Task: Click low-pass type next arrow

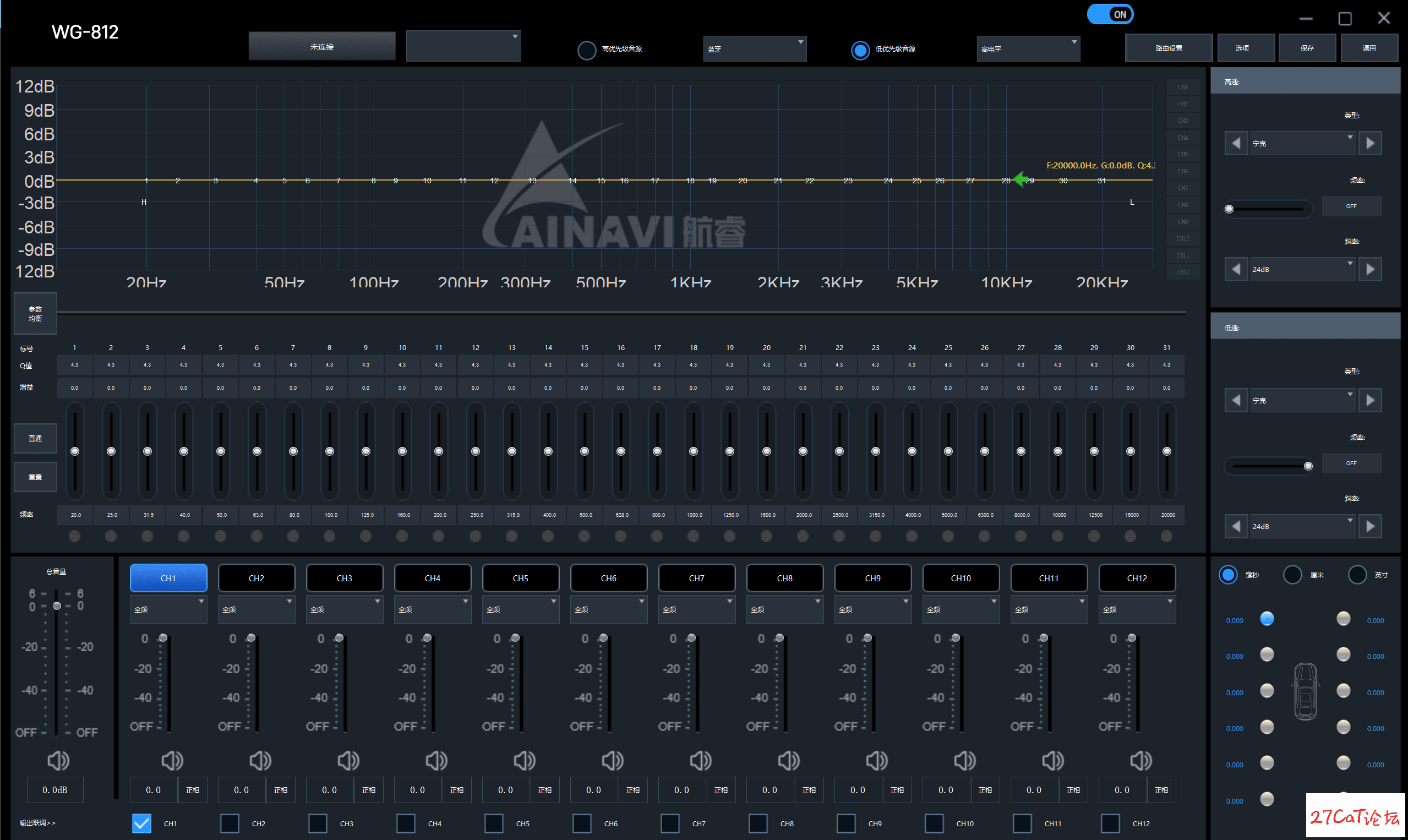Action: (x=1370, y=400)
